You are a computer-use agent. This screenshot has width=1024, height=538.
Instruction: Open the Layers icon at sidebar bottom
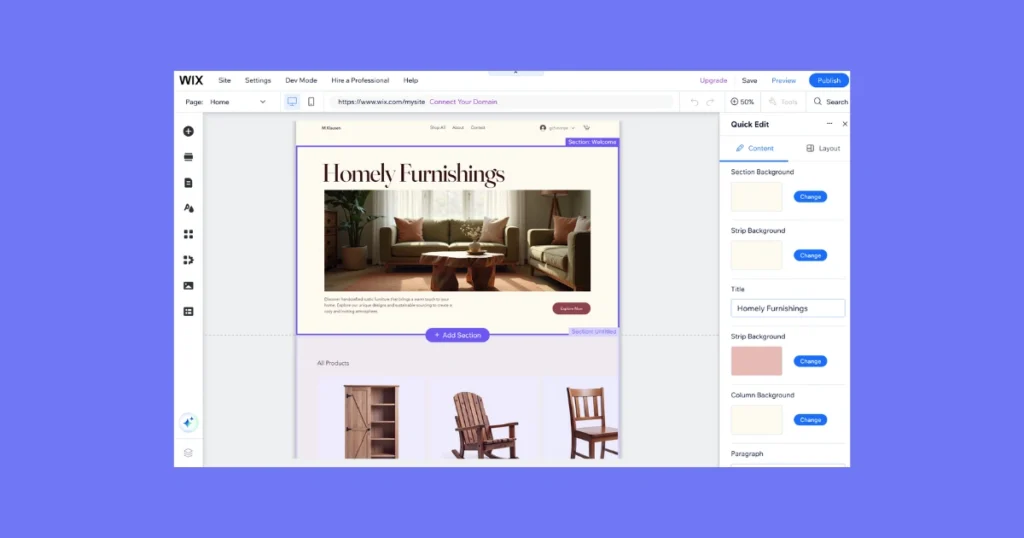click(188, 453)
